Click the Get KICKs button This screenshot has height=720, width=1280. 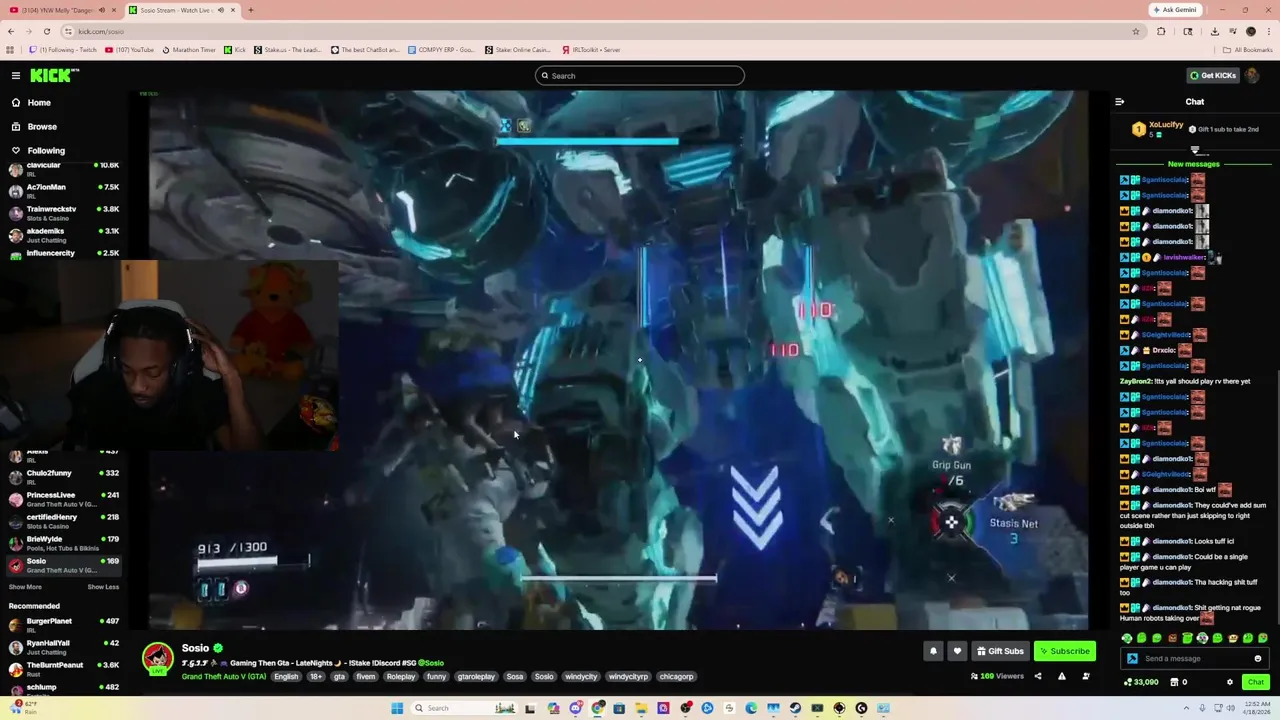1212,76
